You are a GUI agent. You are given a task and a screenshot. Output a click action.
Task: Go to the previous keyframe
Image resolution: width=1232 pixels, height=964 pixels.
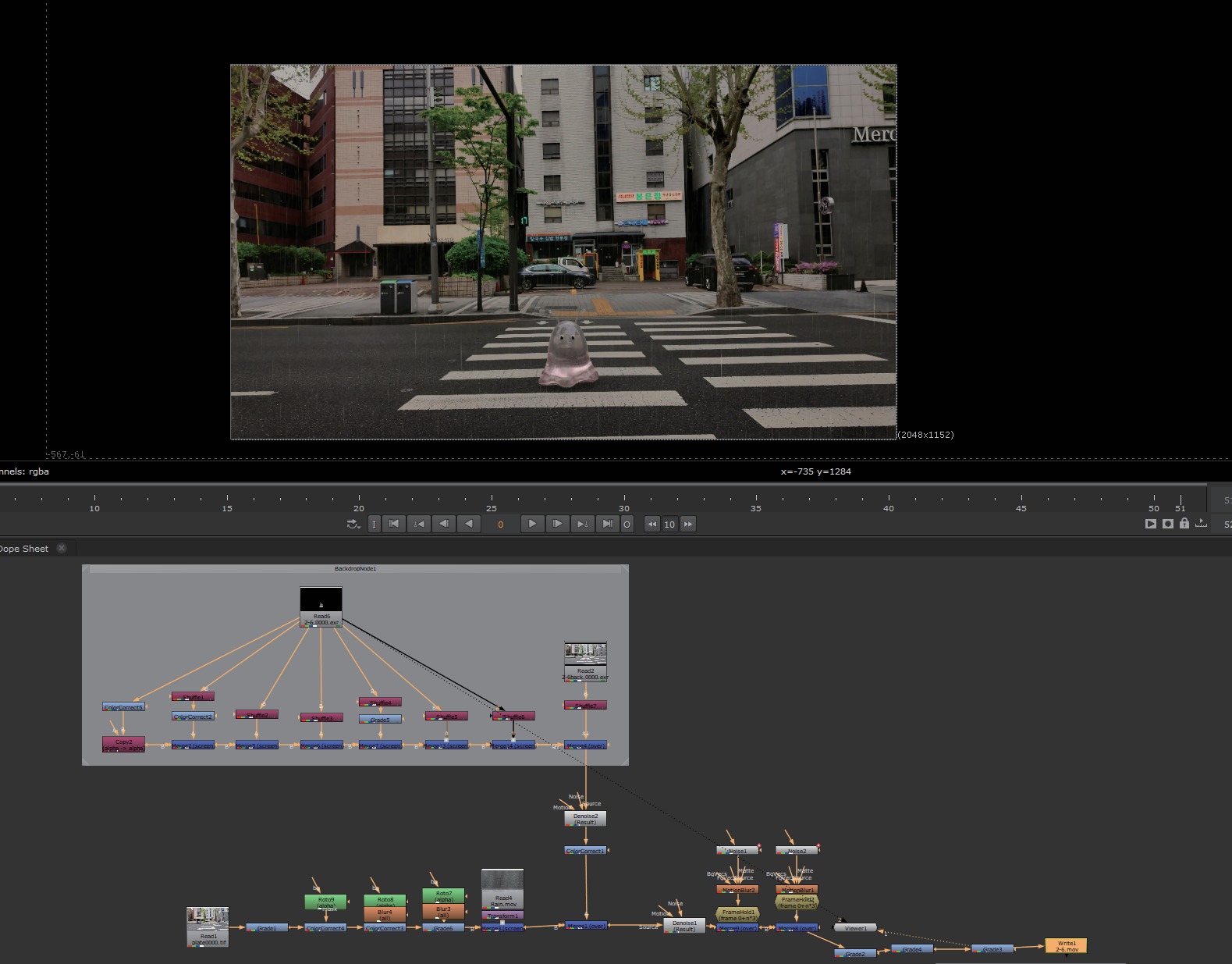[419, 524]
